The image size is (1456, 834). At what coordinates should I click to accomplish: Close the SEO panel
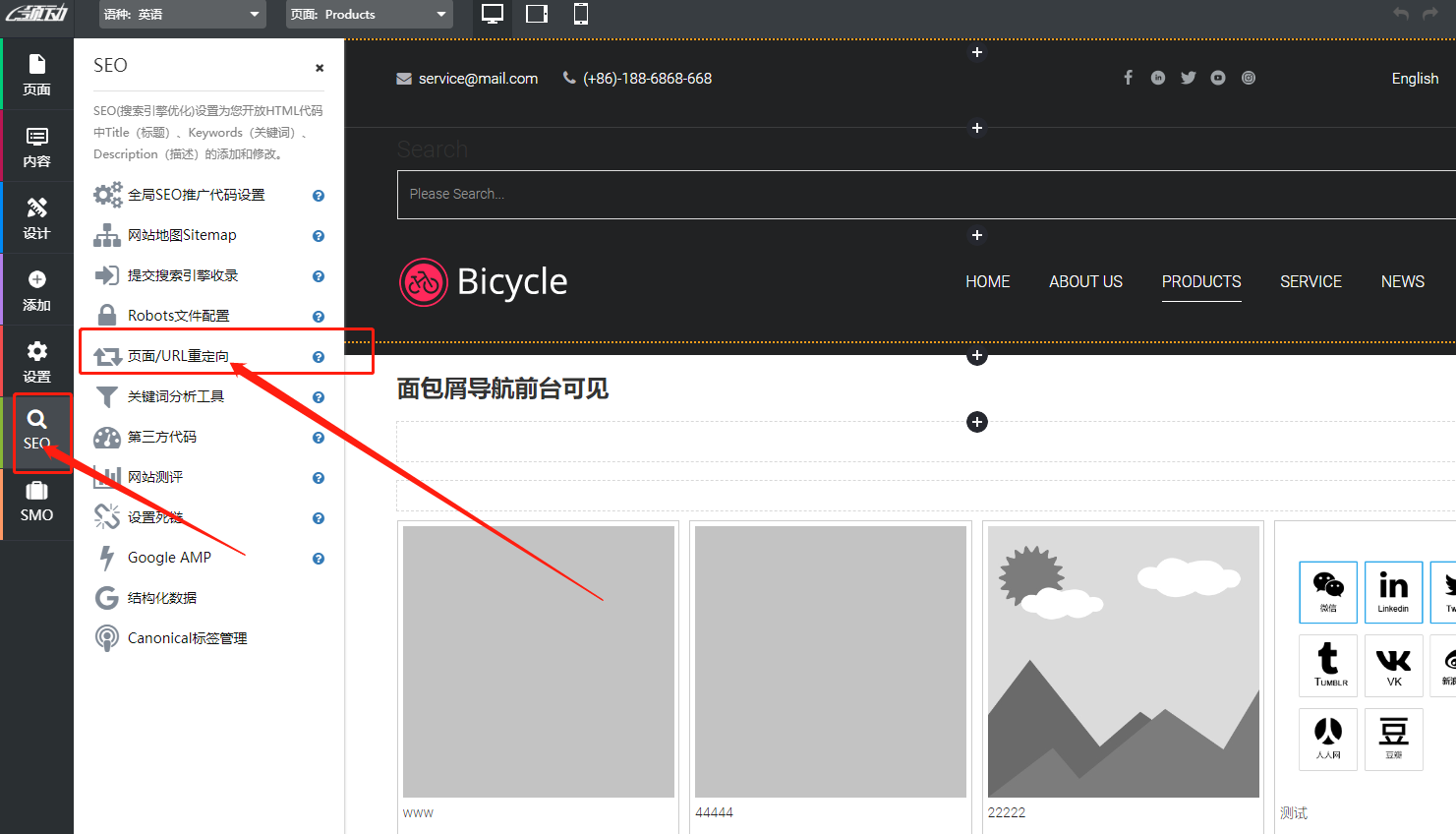(320, 68)
